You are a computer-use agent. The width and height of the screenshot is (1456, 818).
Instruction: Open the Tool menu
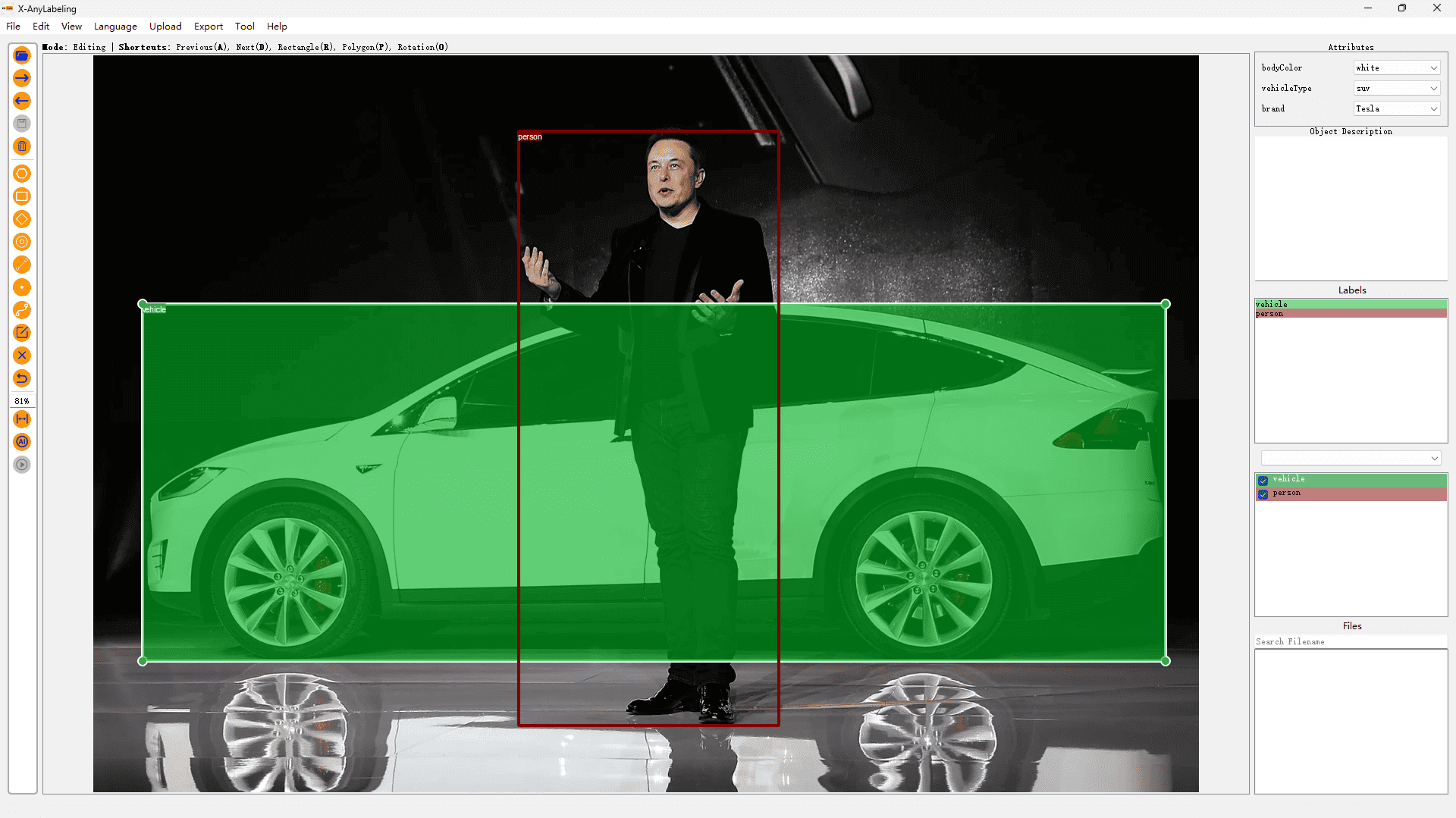(x=245, y=26)
